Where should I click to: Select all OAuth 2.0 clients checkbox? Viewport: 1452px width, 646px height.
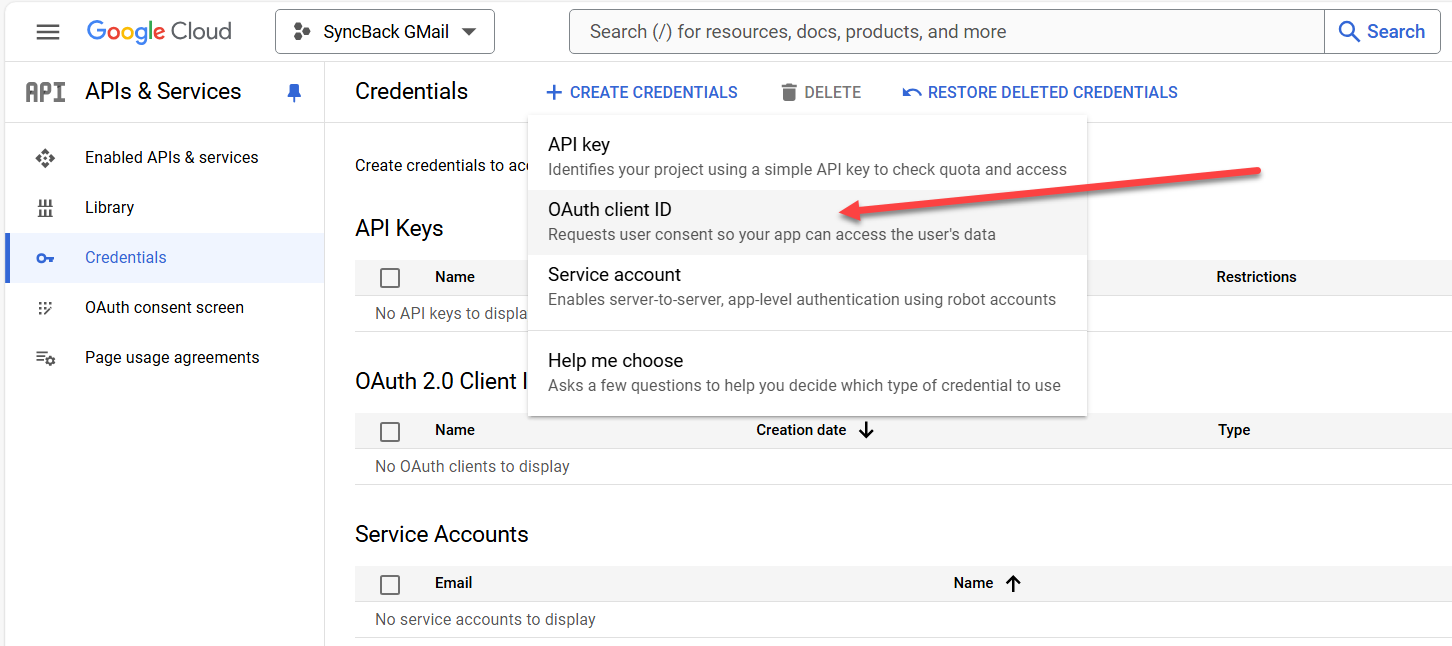click(390, 431)
